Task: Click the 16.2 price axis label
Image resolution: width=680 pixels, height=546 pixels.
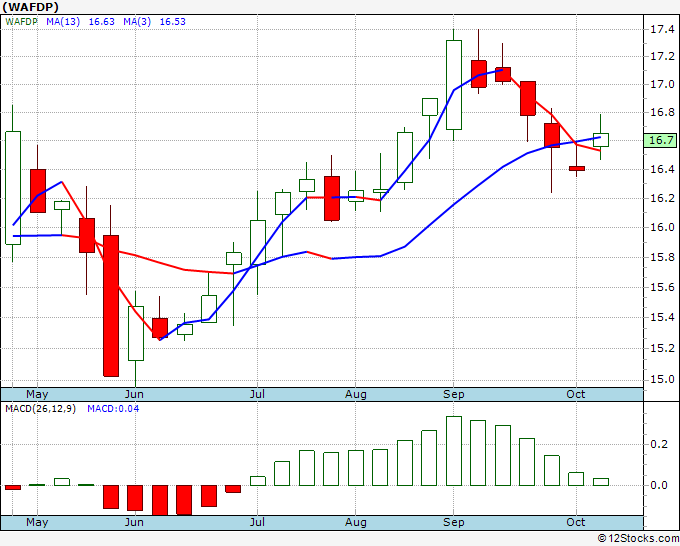Action: [x=662, y=198]
